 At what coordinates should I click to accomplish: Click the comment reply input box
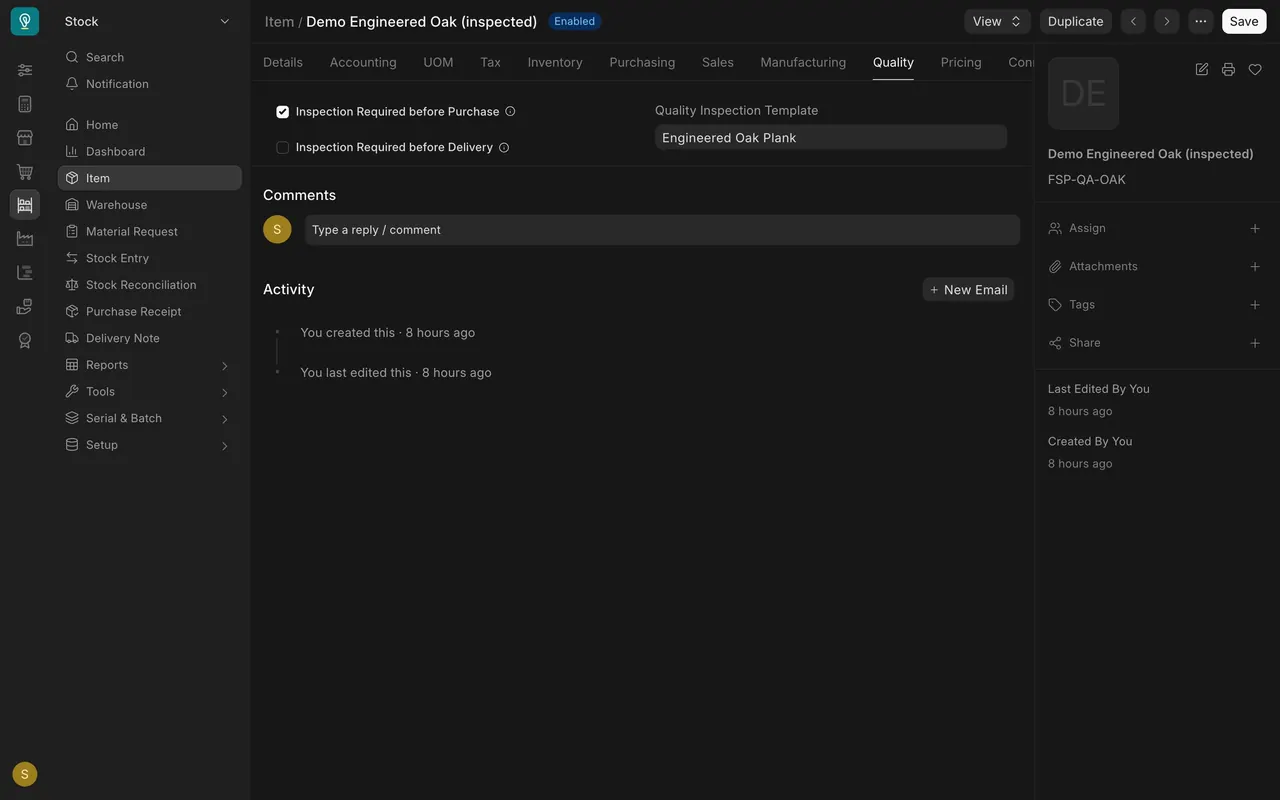tap(662, 230)
